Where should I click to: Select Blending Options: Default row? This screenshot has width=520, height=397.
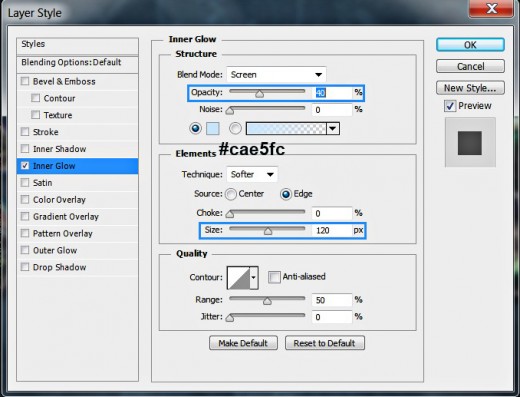77,64
